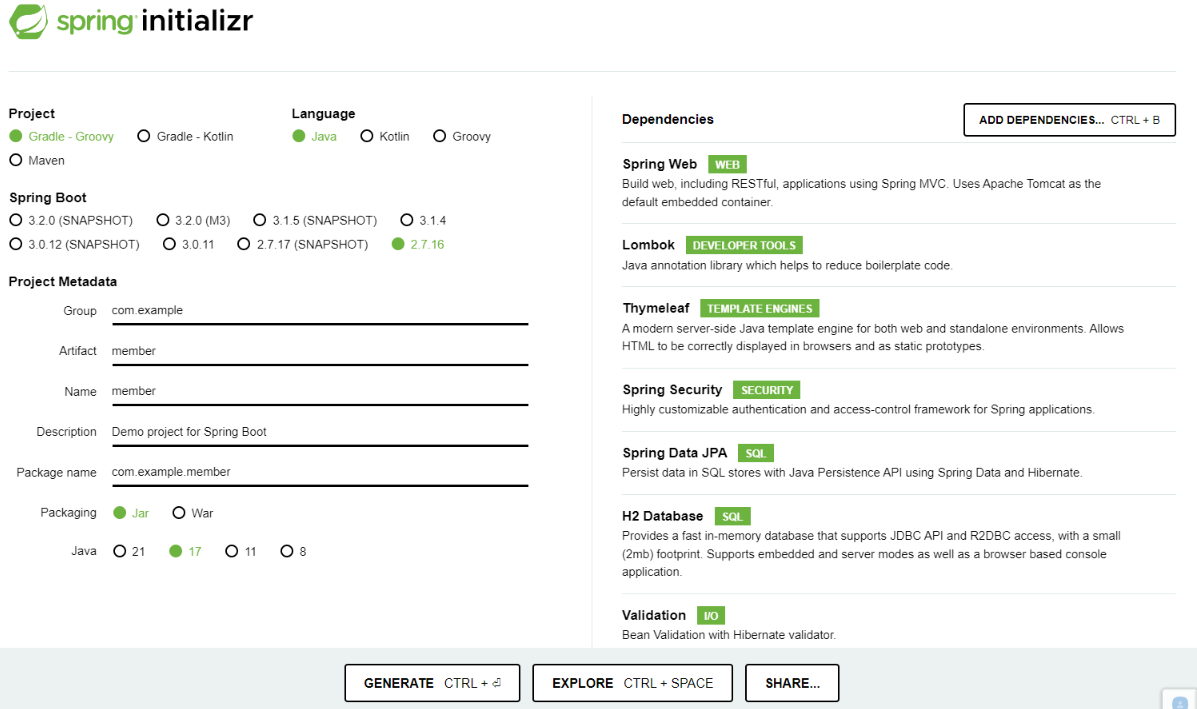Focus the Name input field
Image resolution: width=1197 pixels, height=709 pixels.
tap(320, 392)
